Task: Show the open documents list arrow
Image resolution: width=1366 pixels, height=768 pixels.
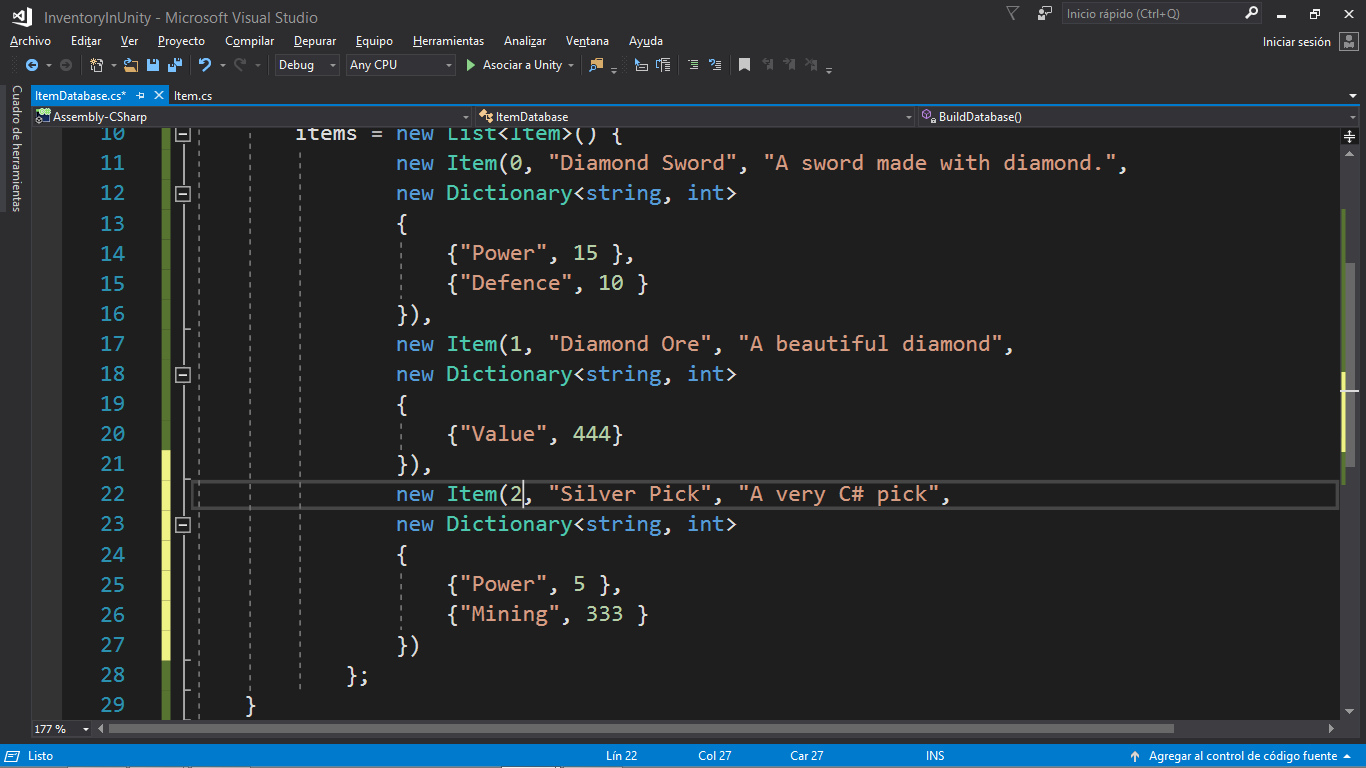Action: click(x=1352, y=96)
